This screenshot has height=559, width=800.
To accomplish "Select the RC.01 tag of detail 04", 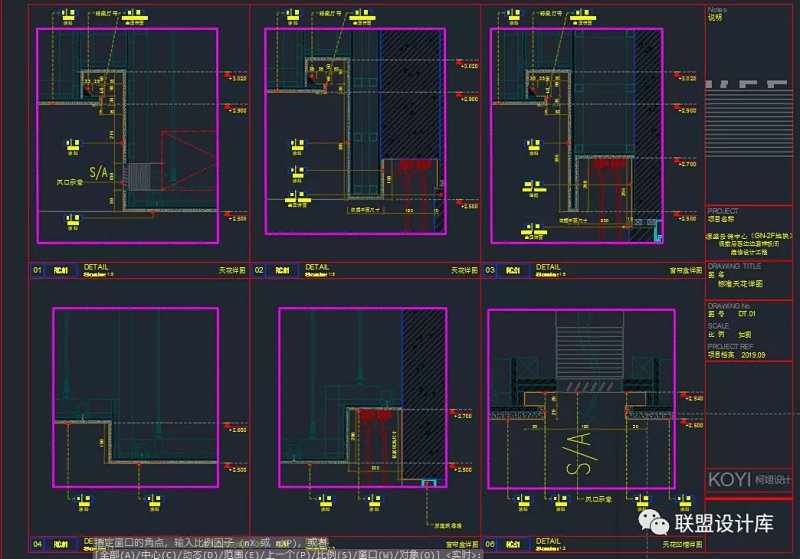I will click(x=61, y=545).
